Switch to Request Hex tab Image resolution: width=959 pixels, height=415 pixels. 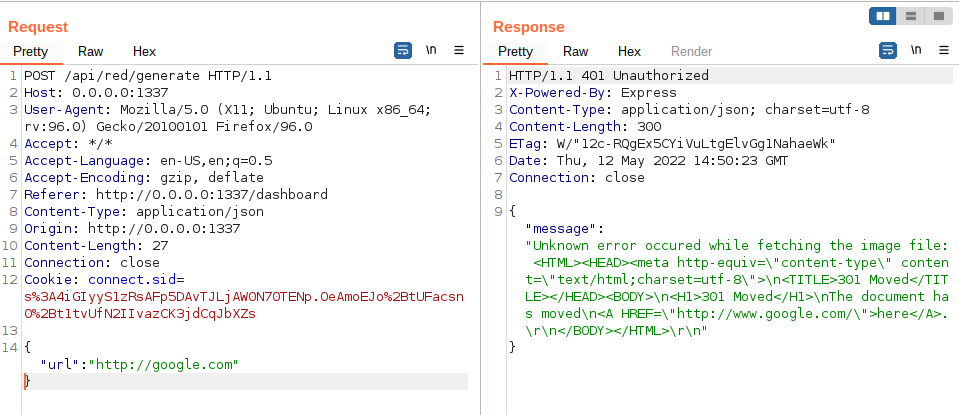click(x=144, y=52)
